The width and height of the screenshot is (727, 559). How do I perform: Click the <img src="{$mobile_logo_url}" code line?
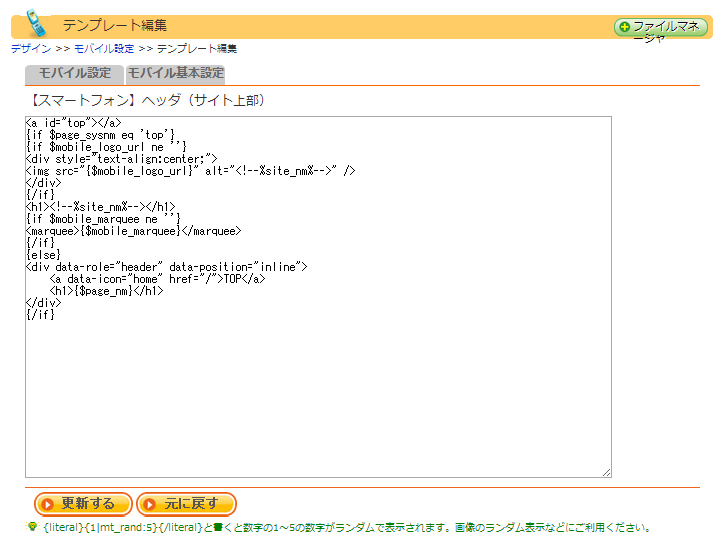tap(191, 171)
